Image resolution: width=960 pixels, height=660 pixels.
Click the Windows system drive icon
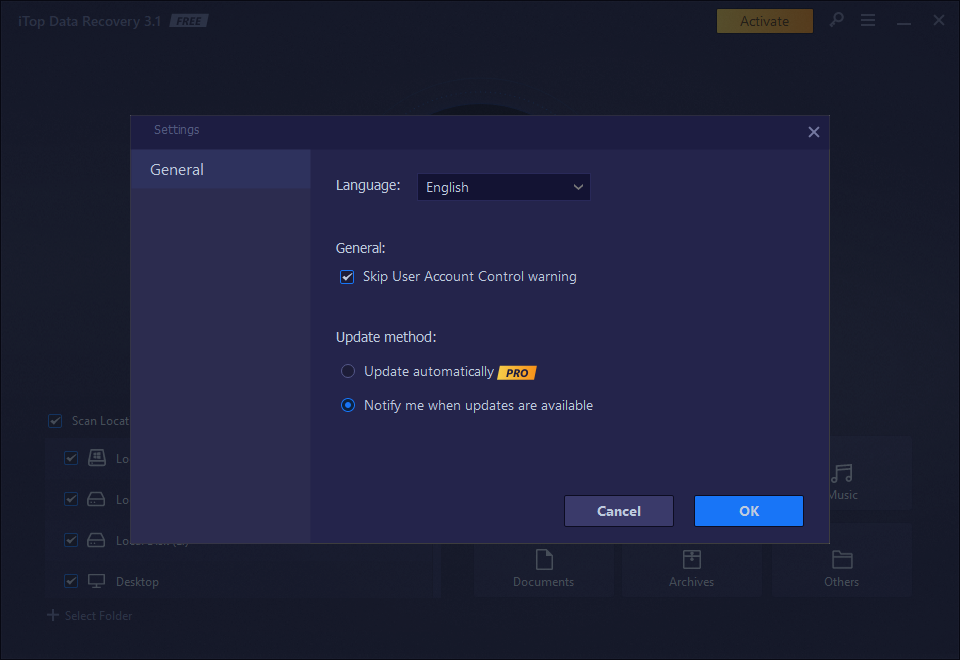pyautogui.click(x=97, y=457)
